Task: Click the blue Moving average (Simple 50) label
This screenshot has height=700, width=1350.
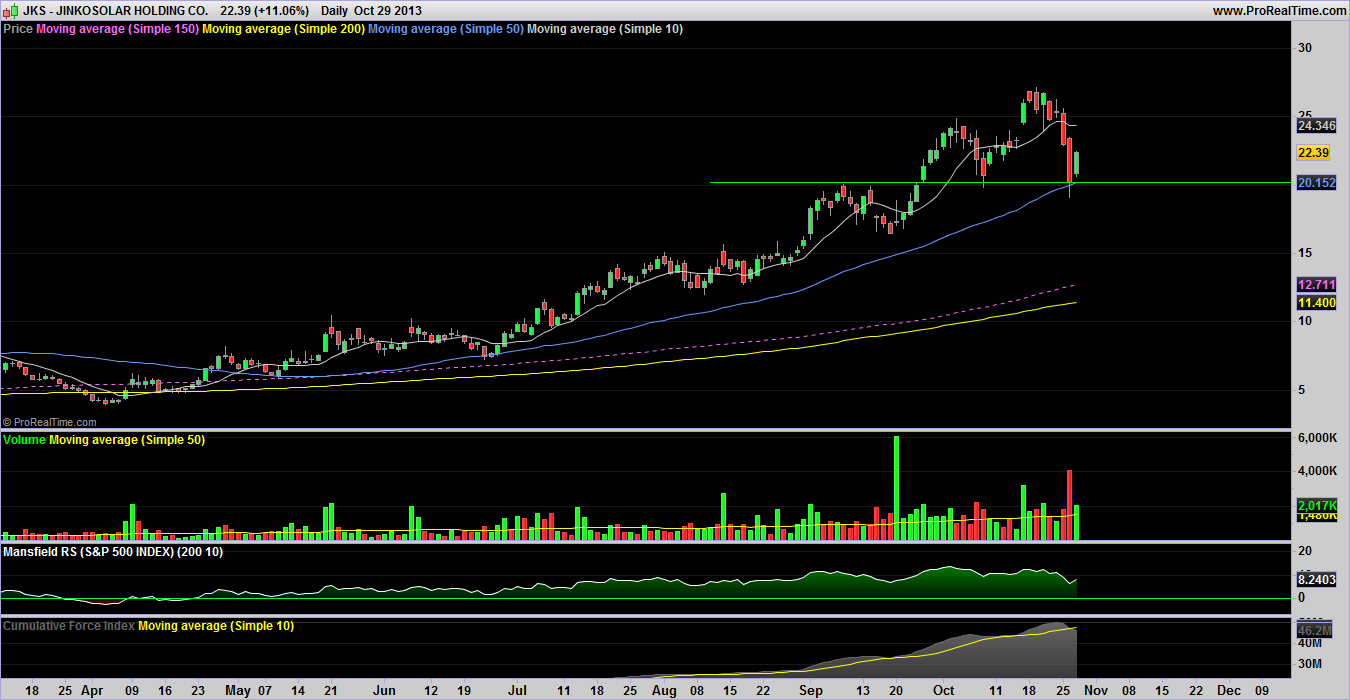Action: coord(445,29)
